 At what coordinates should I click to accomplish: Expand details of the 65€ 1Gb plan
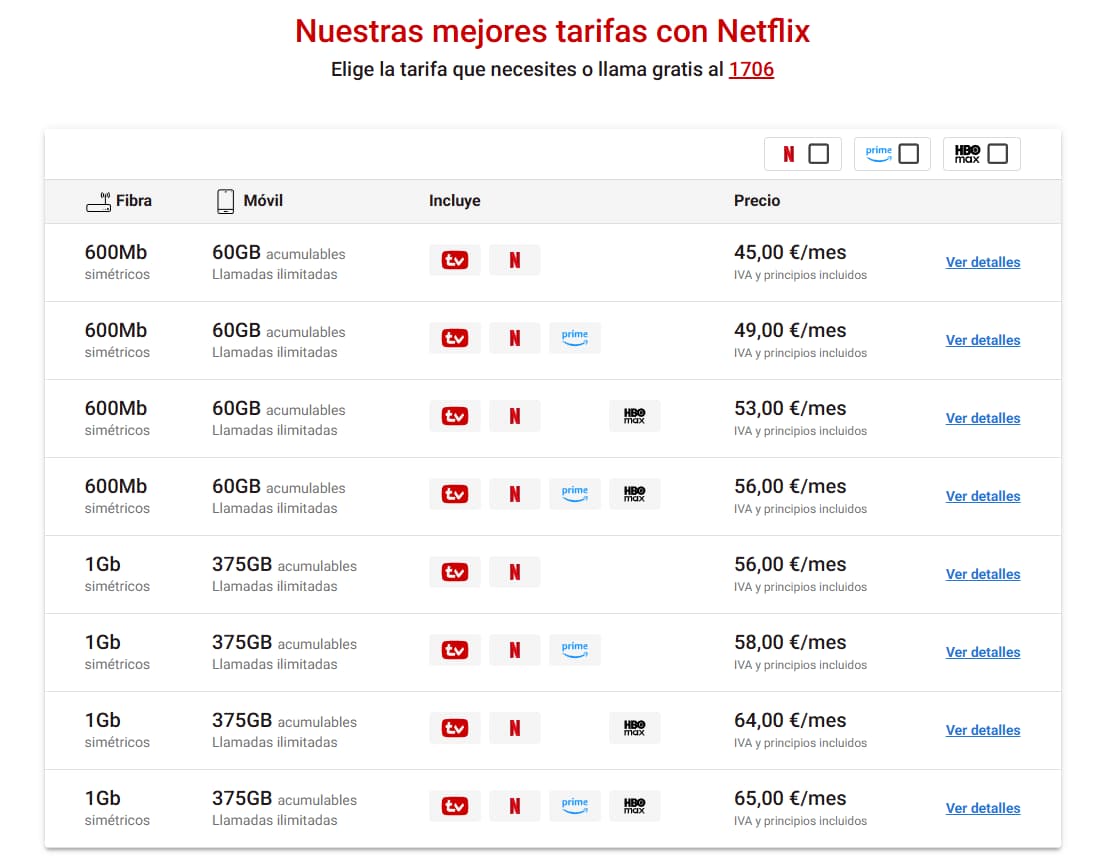coord(983,808)
